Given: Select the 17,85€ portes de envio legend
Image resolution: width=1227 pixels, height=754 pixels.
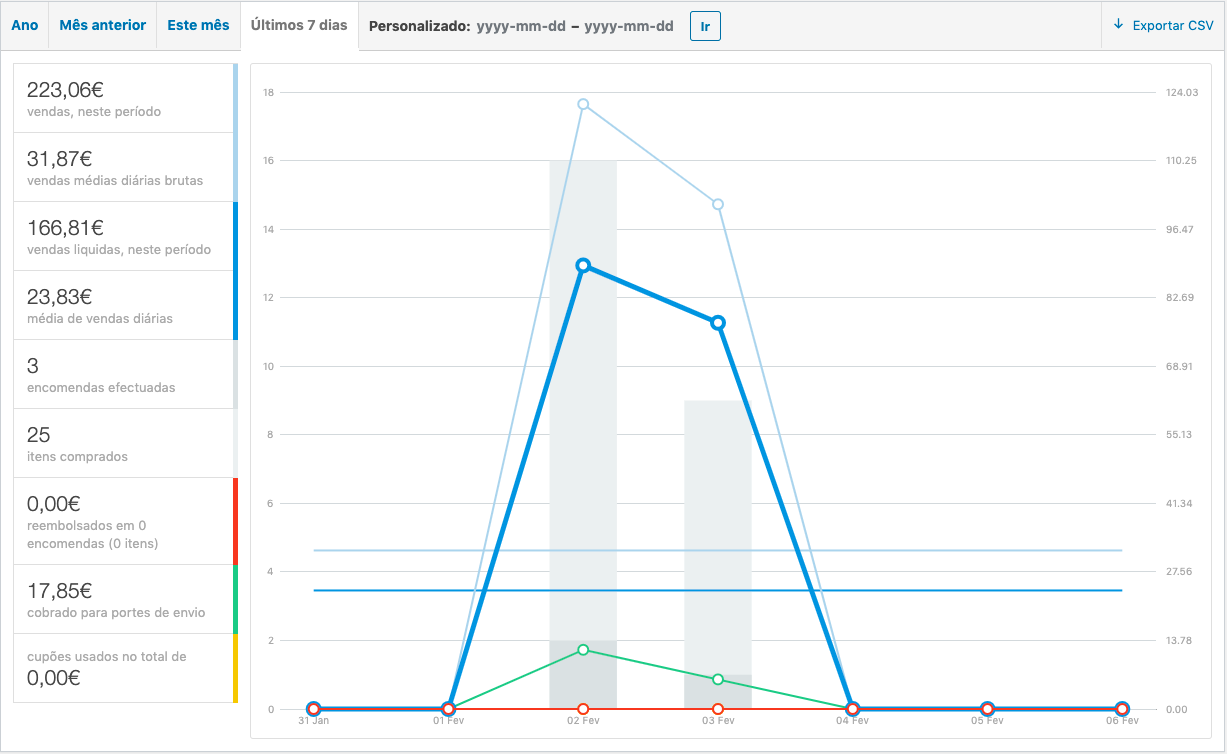Looking at the screenshot, I should 125,599.
